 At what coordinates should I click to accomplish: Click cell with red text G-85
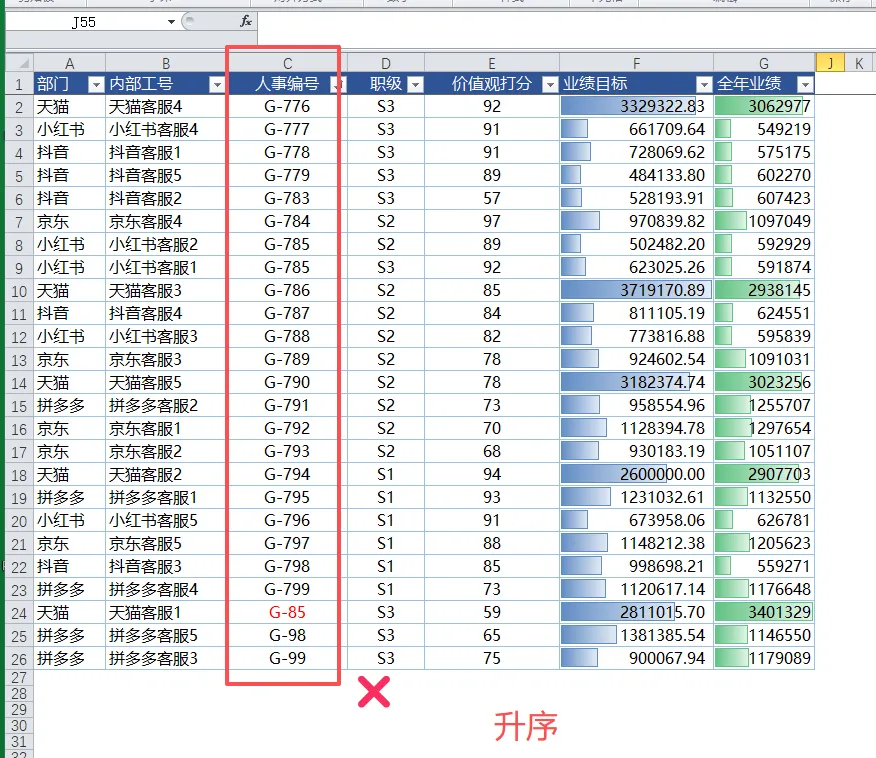[287, 613]
